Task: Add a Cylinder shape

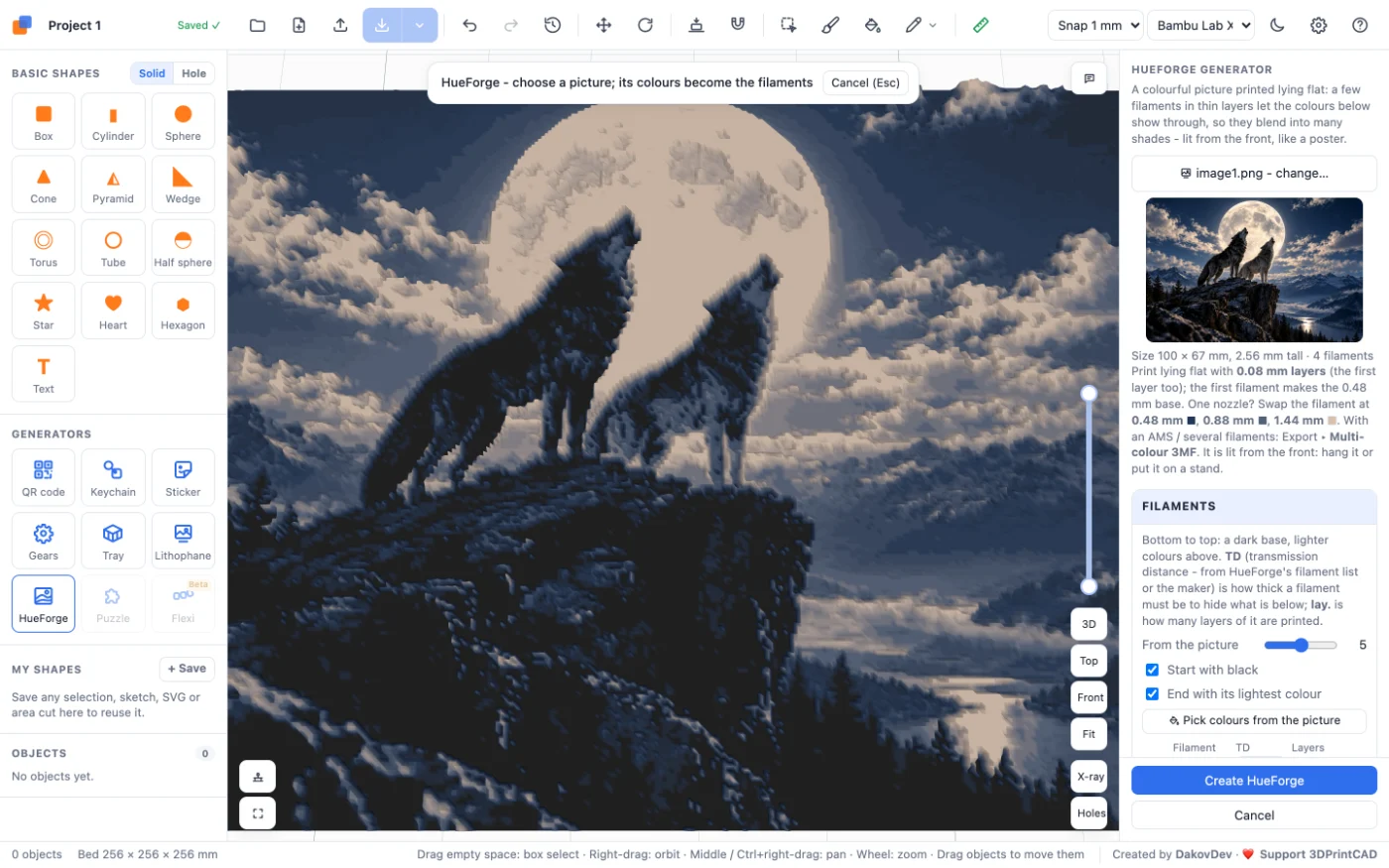Action: [x=113, y=122]
